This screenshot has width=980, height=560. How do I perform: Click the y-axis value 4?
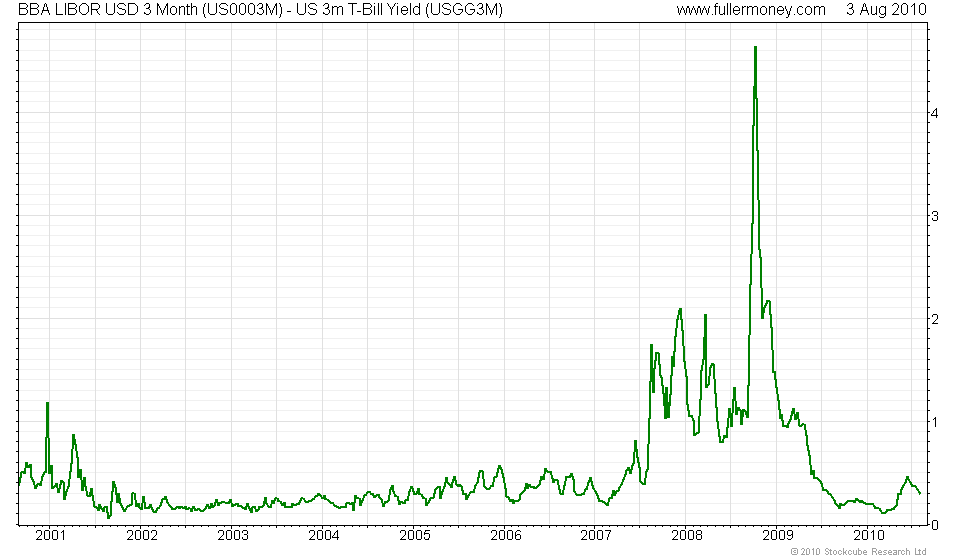[x=935, y=114]
